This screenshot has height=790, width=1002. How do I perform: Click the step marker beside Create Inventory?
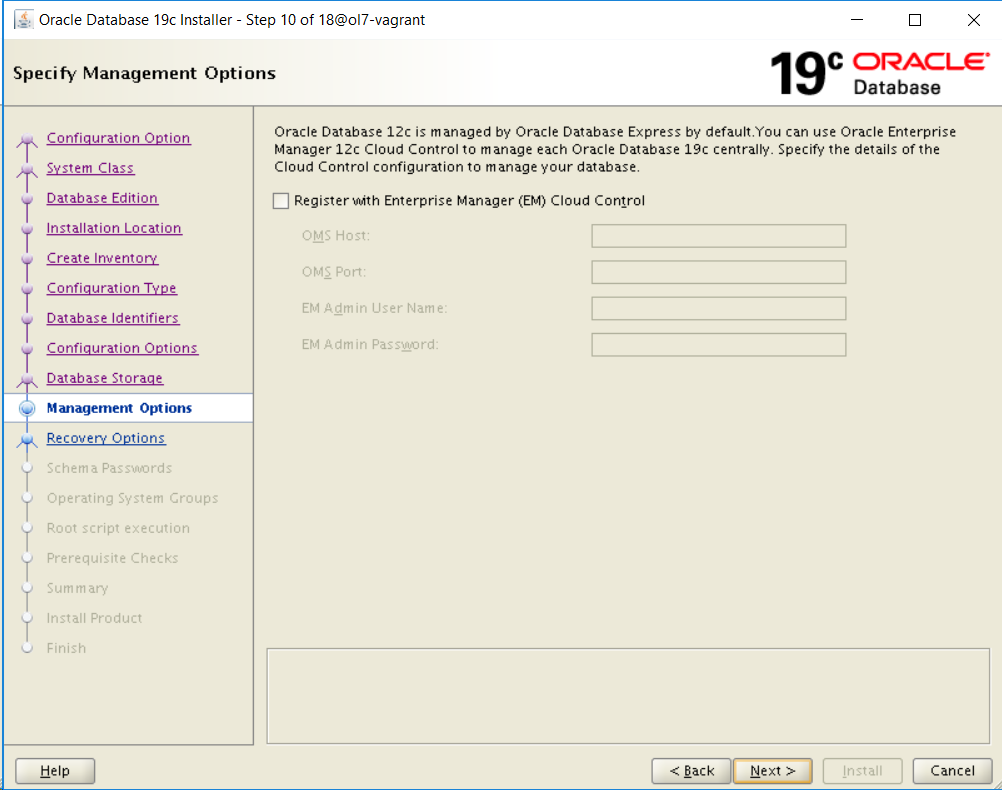click(27, 259)
